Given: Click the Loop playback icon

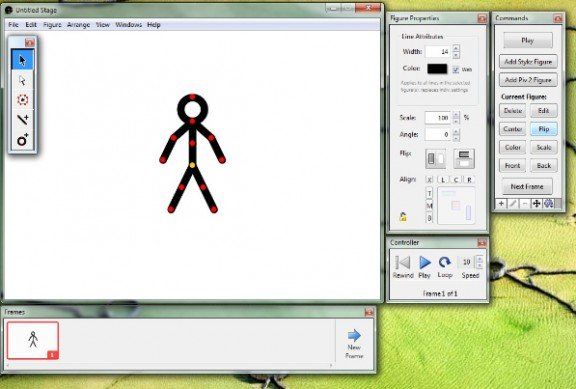Looking at the screenshot, I should coord(445,267).
